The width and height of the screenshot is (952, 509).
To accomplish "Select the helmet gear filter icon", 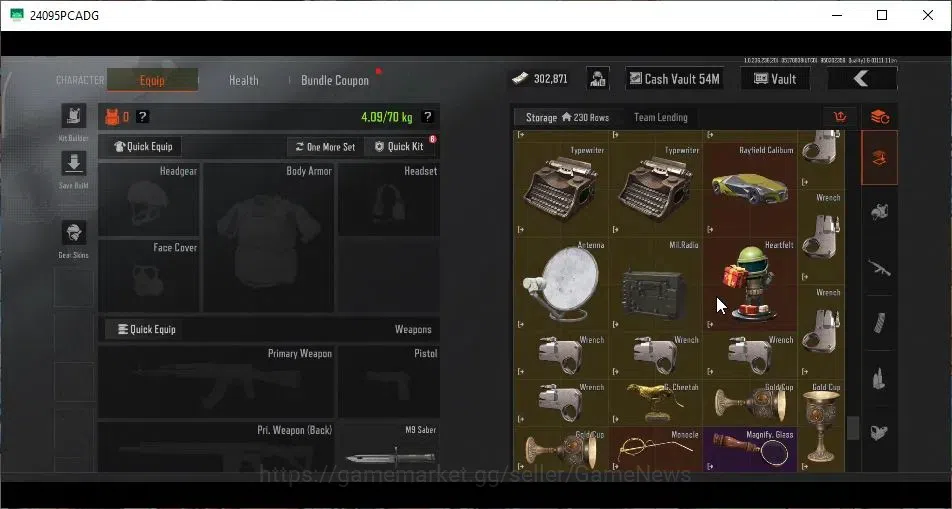I will [x=879, y=212].
